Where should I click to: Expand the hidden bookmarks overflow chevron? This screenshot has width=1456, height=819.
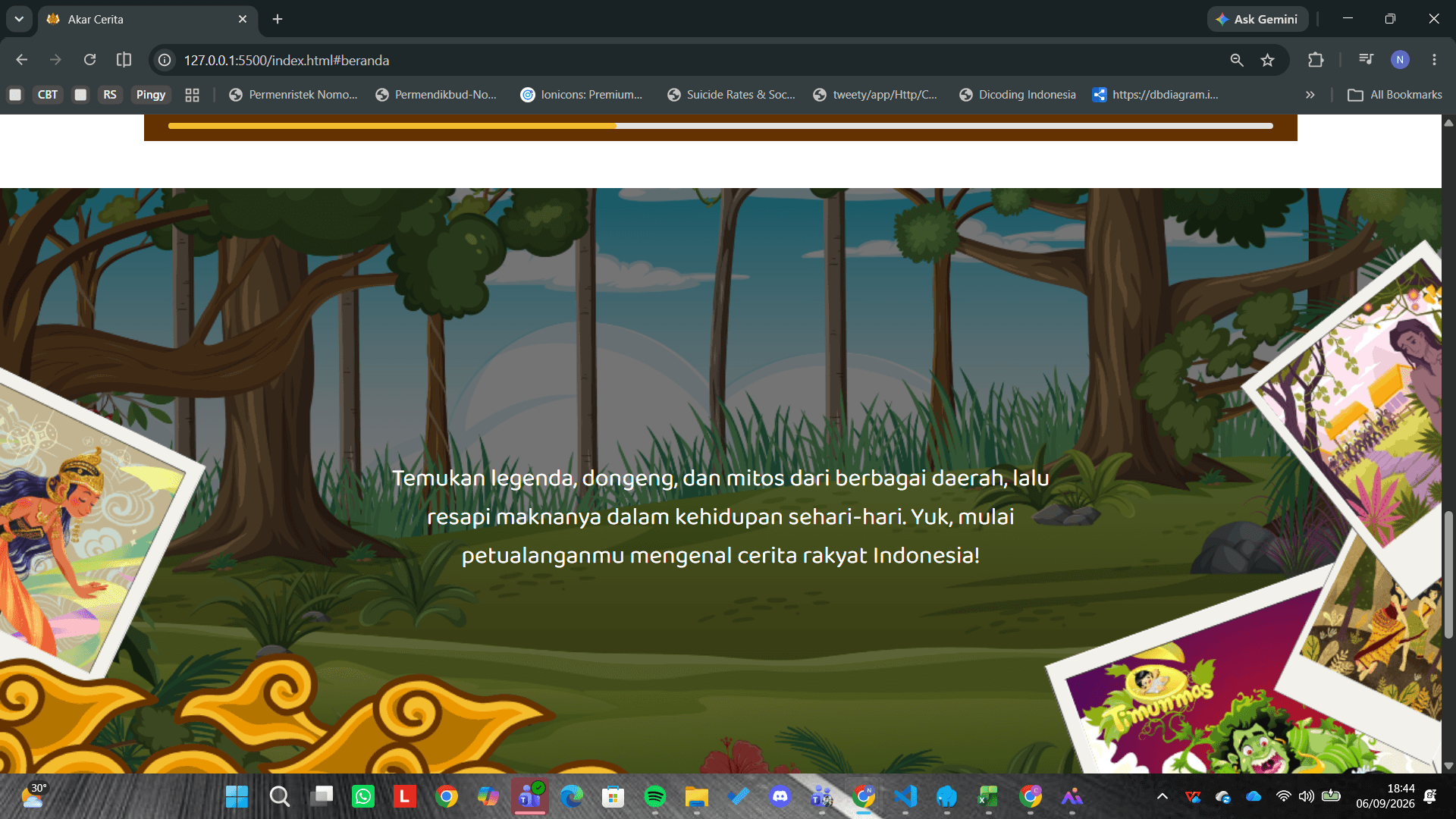[1310, 95]
